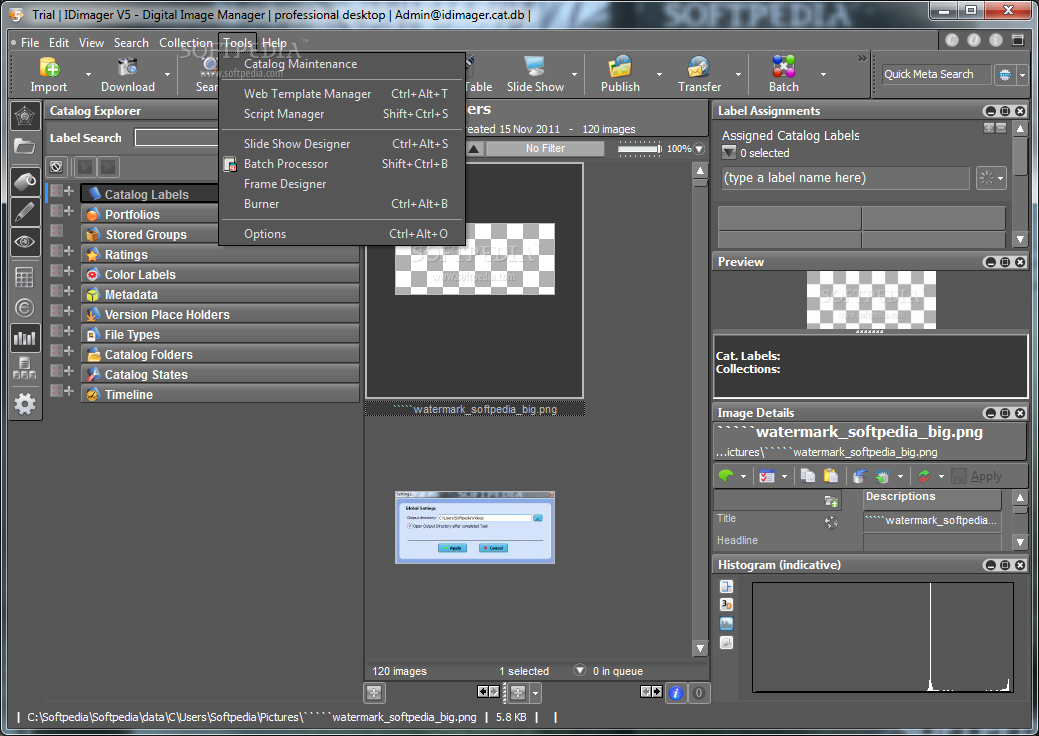
Task: Open the Collection menu
Action: click(186, 42)
